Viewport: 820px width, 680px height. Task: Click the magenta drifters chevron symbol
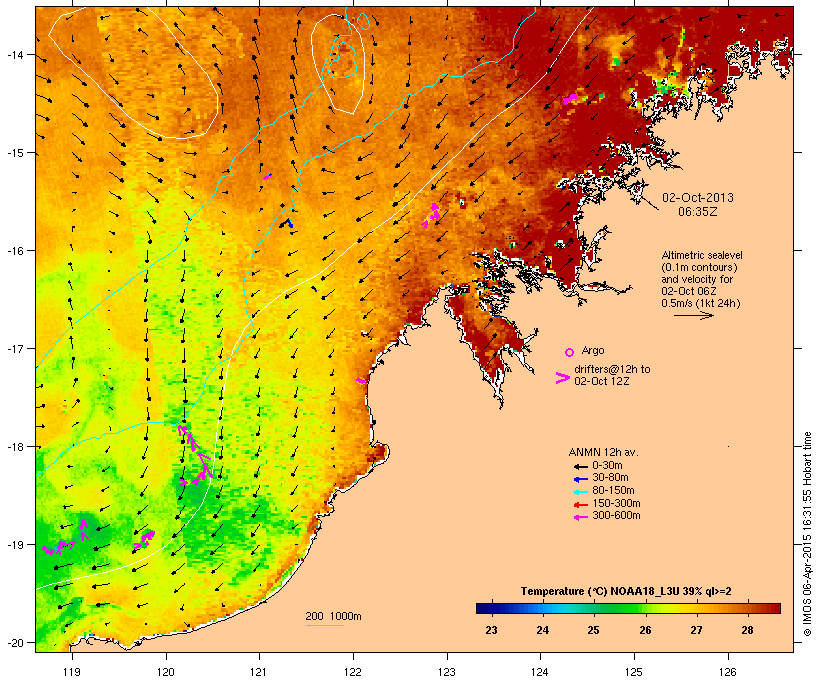(562, 378)
